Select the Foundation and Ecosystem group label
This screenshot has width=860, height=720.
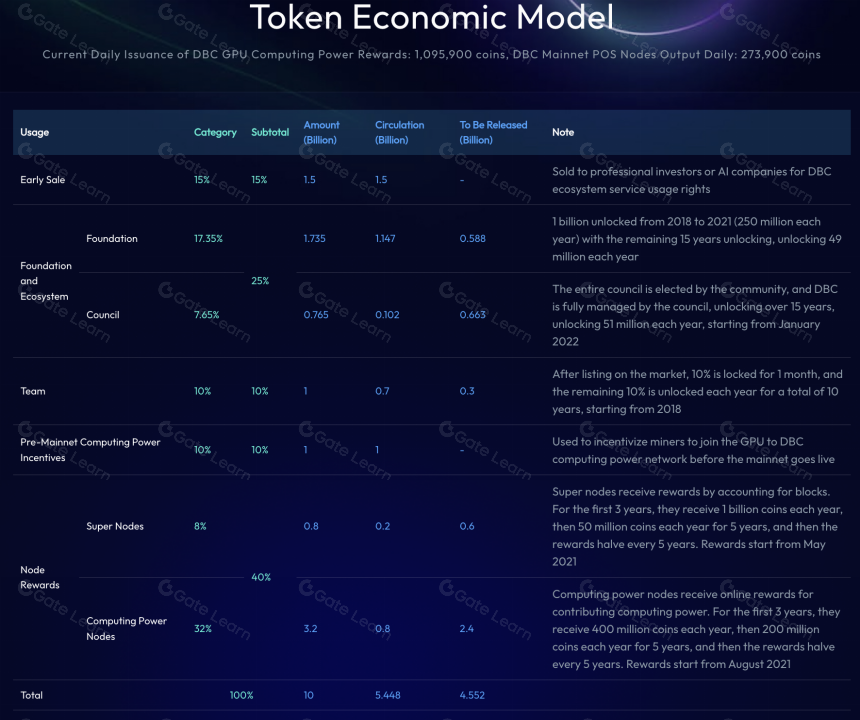[x=46, y=281]
